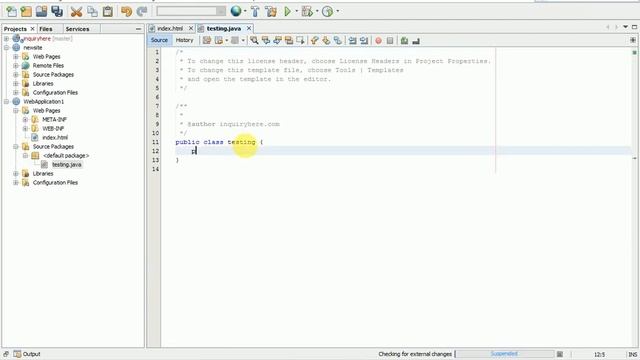Expand the META-INF folder node

[25, 120]
